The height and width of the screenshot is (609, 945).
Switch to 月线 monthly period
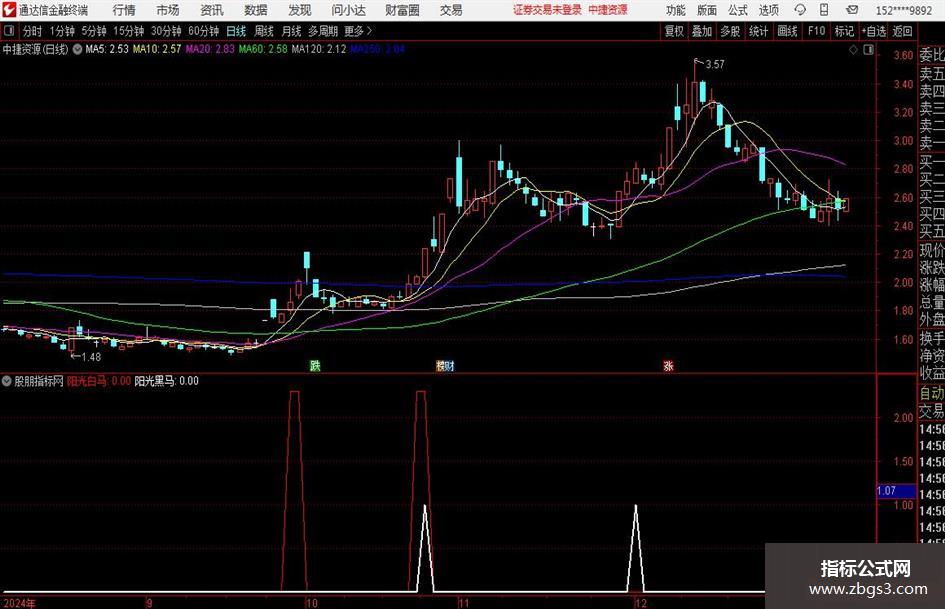pos(291,31)
